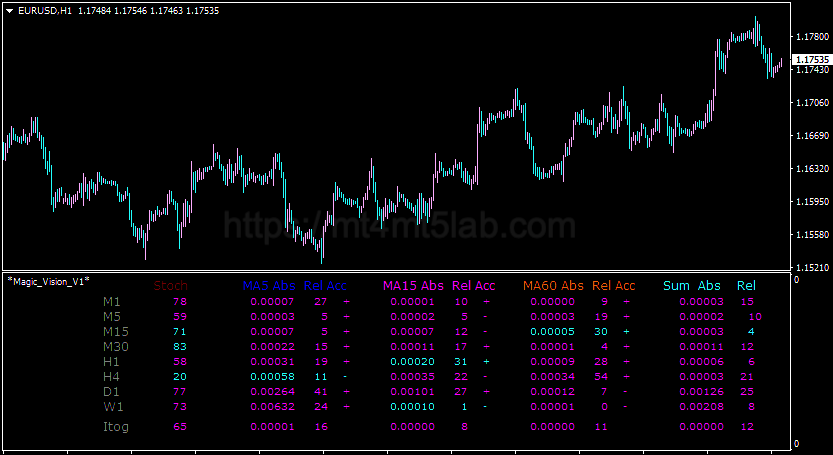Select the H1 timeframe row label
833x455 pixels.
[x=112, y=361]
